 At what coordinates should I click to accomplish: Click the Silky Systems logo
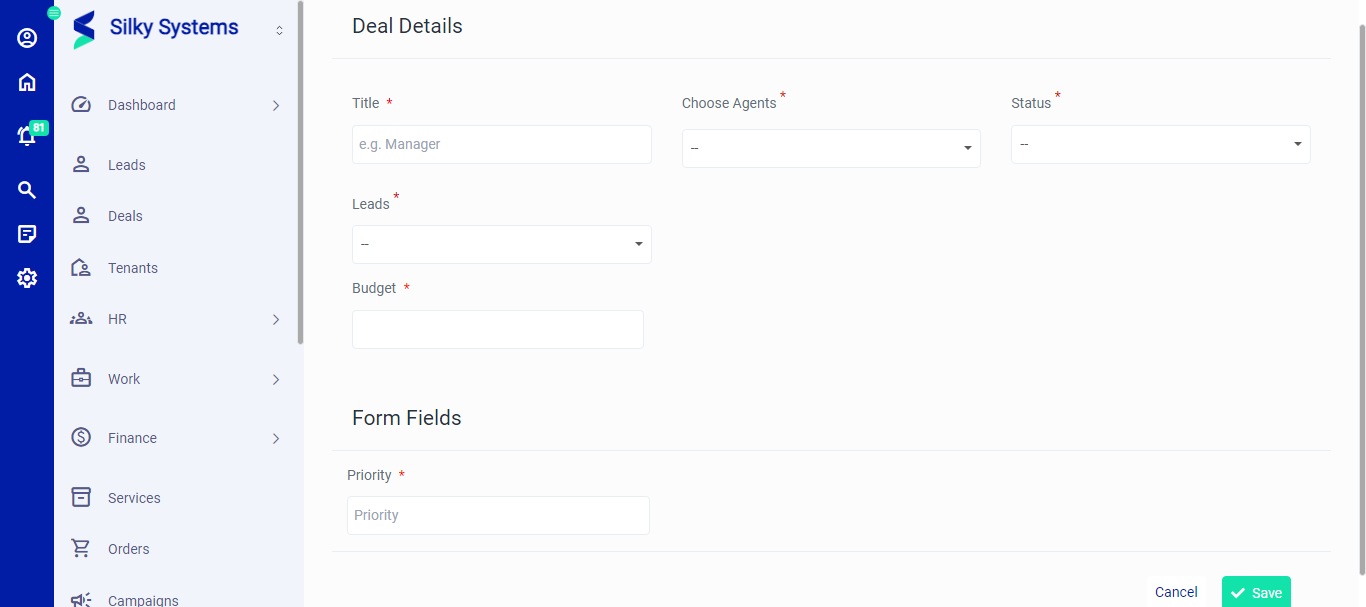point(84,29)
